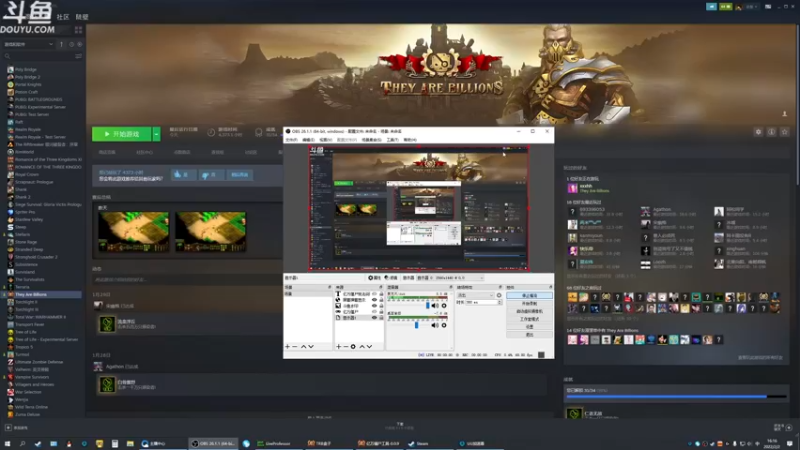800x450 pixels.
Task: Open the Steam library filter options icon
Action: [x=78, y=56]
